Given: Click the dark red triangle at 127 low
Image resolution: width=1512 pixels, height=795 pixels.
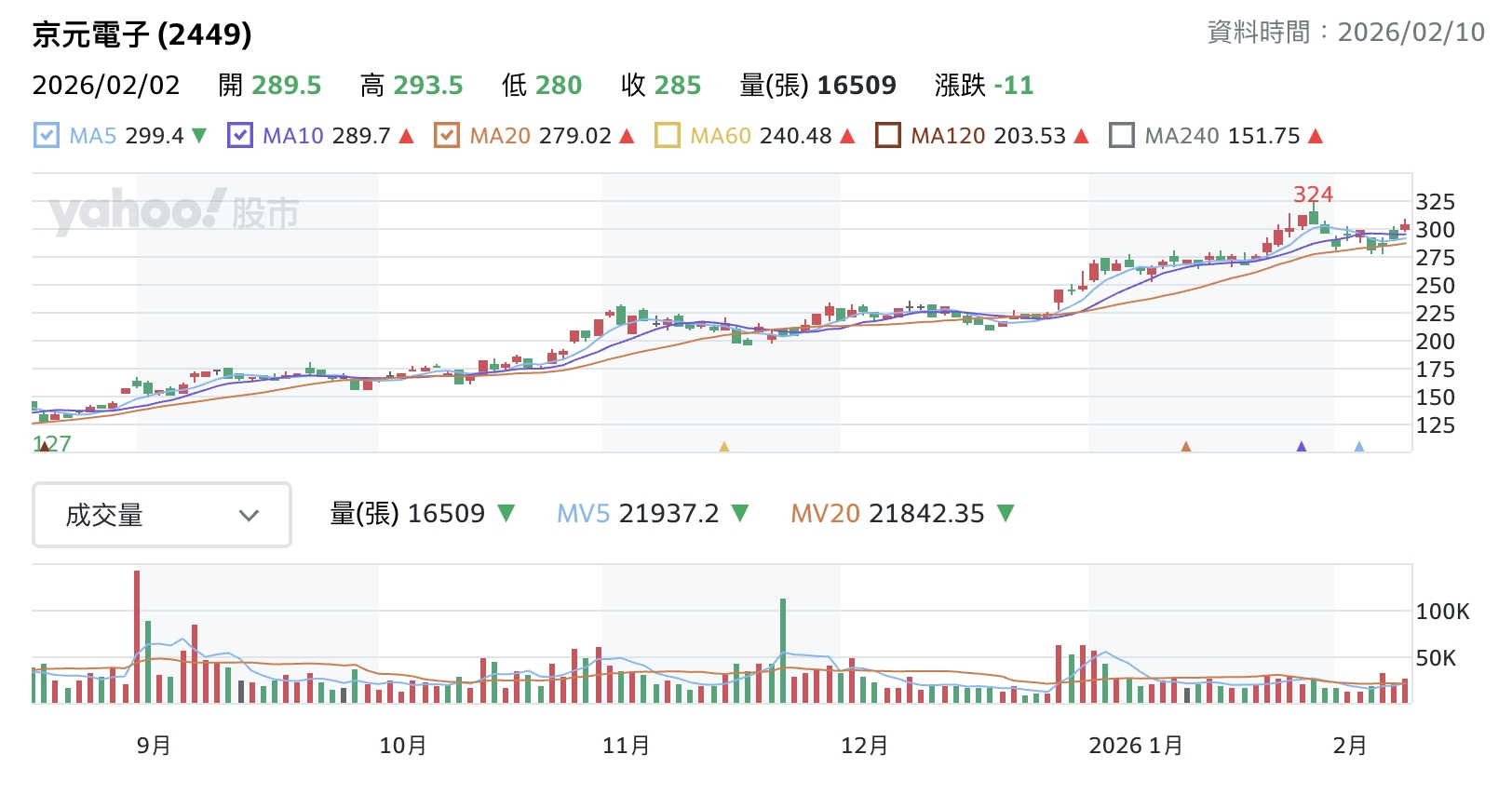Looking at the screenshot, I should click(x=44, y=447).
